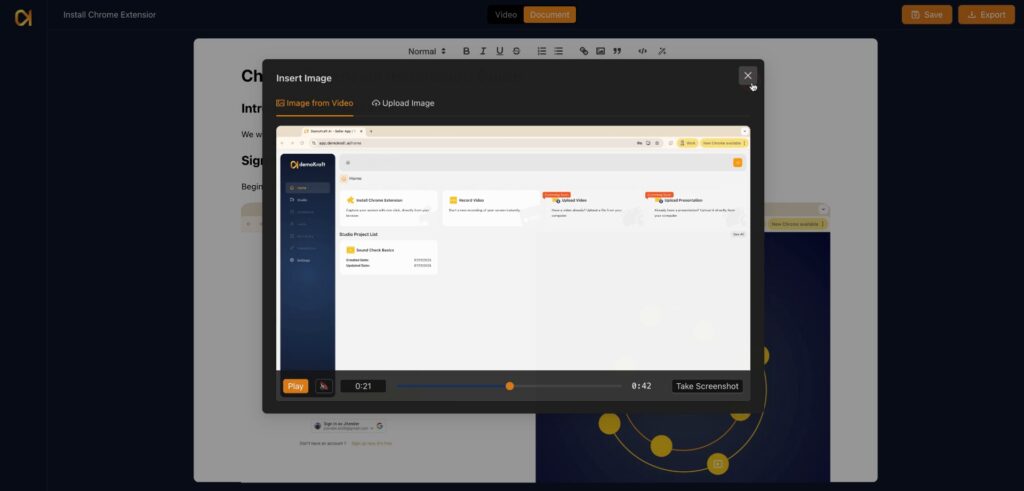
Task: Click the Save button
Action: pyautogui.click(x=926, y=15)
